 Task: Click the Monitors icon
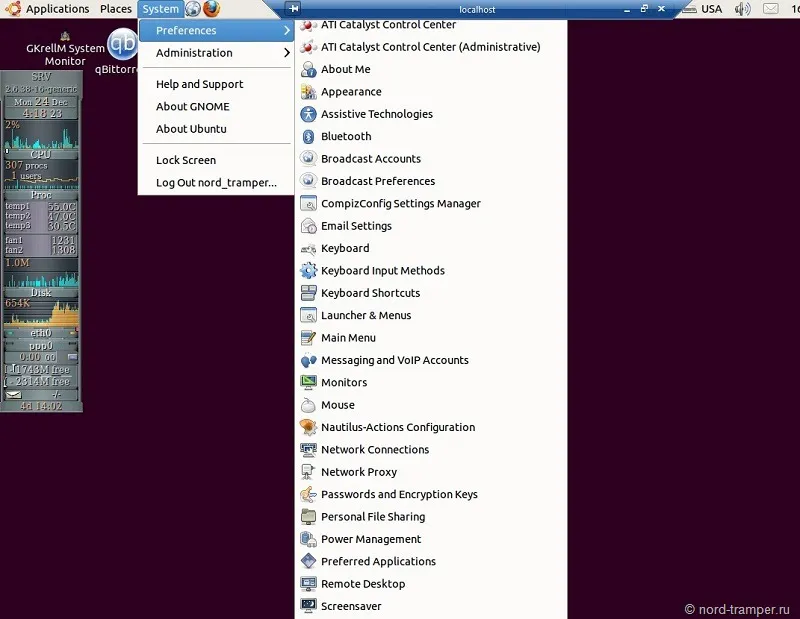click(x=308, y=383)
